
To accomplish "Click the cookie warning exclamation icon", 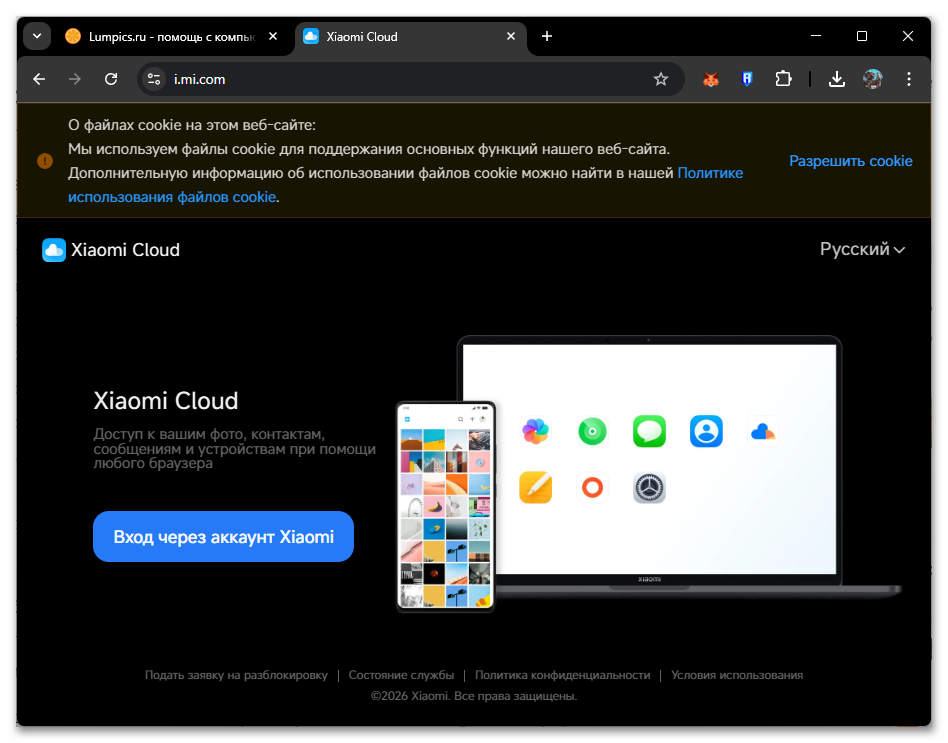I will click(x=45, y=161).
